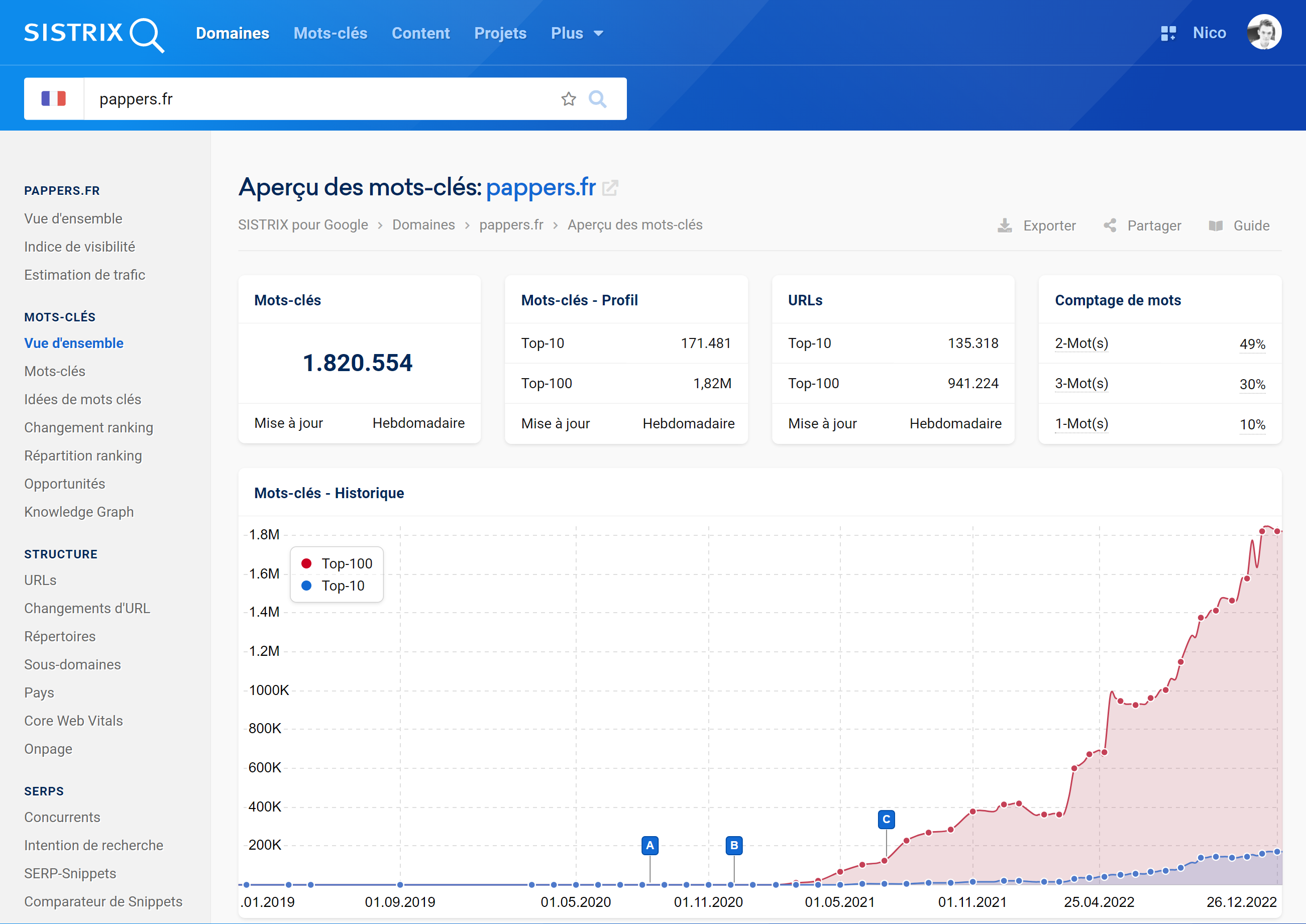The height and width of the screenshot is (924, 1306).
Task: Open Pays in sidebar
Action: click(39, 693)
